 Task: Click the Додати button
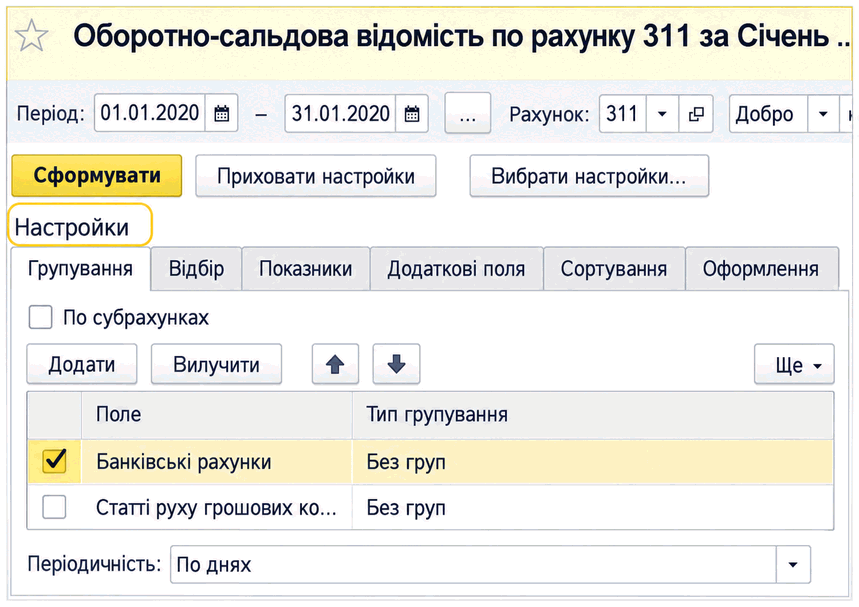[82, 364]
